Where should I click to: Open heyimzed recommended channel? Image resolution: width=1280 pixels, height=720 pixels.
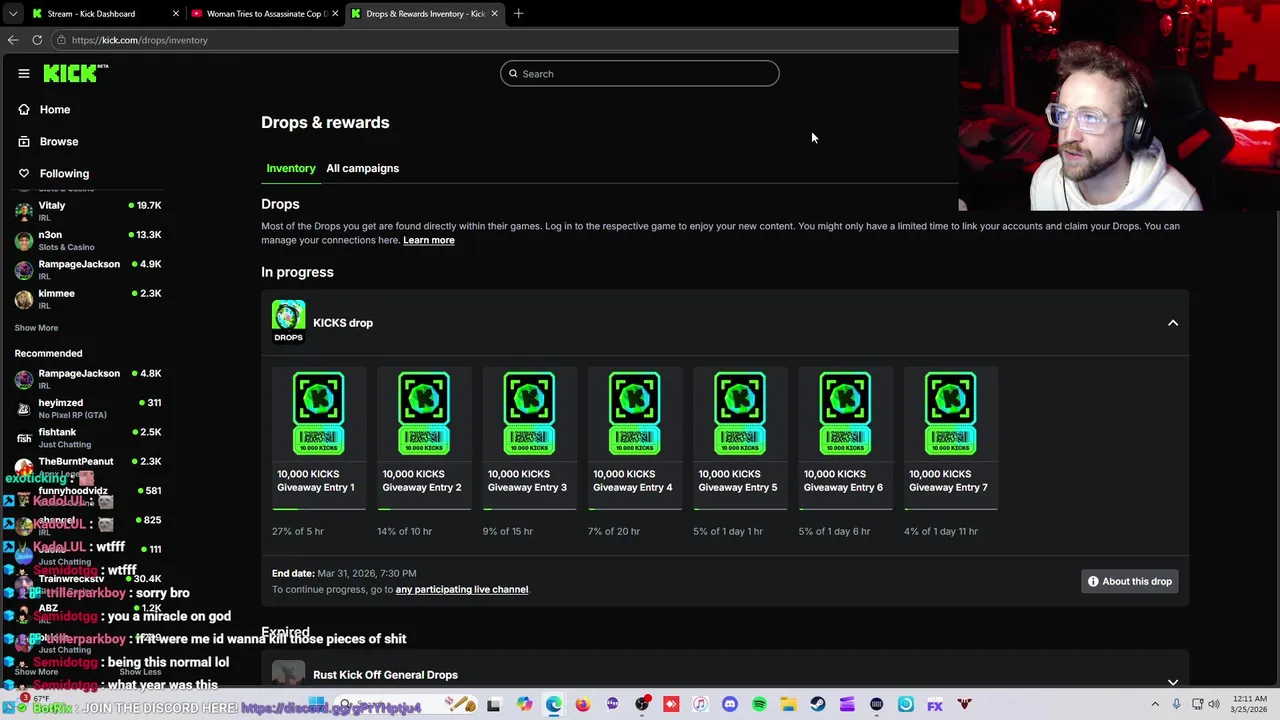click(88, 408)
